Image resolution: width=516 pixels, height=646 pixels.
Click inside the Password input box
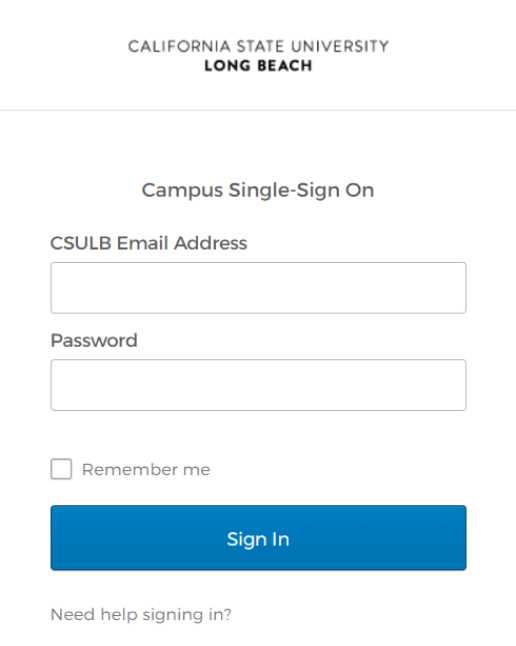click(258, 385)
